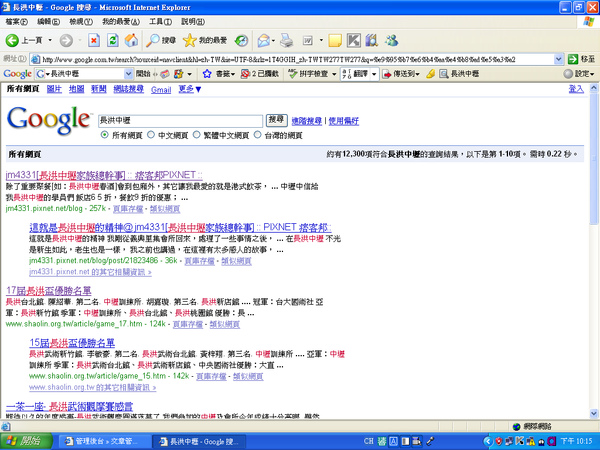
Task: Click the Research books icon in toolbar
Action: [x=372, y=40]
